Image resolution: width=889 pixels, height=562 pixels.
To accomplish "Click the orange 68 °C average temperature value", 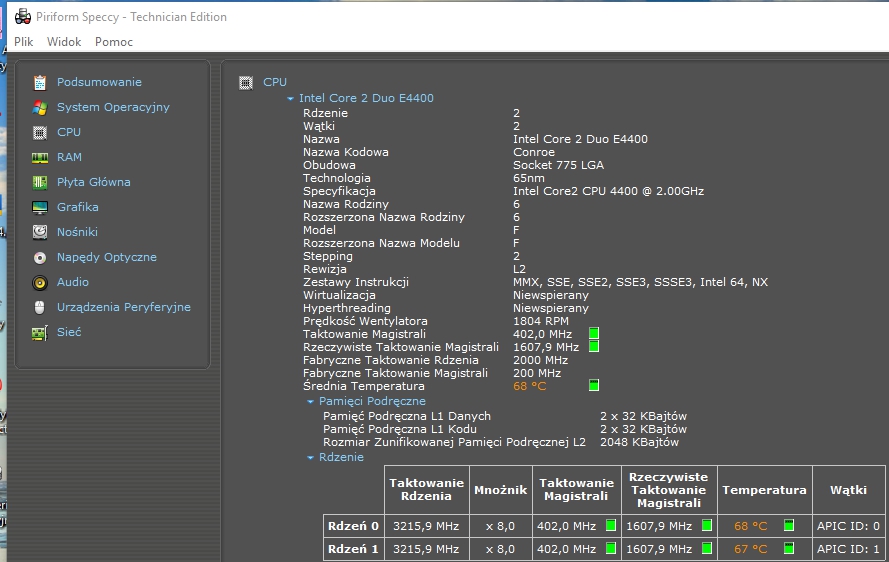I will coord(530,386).
